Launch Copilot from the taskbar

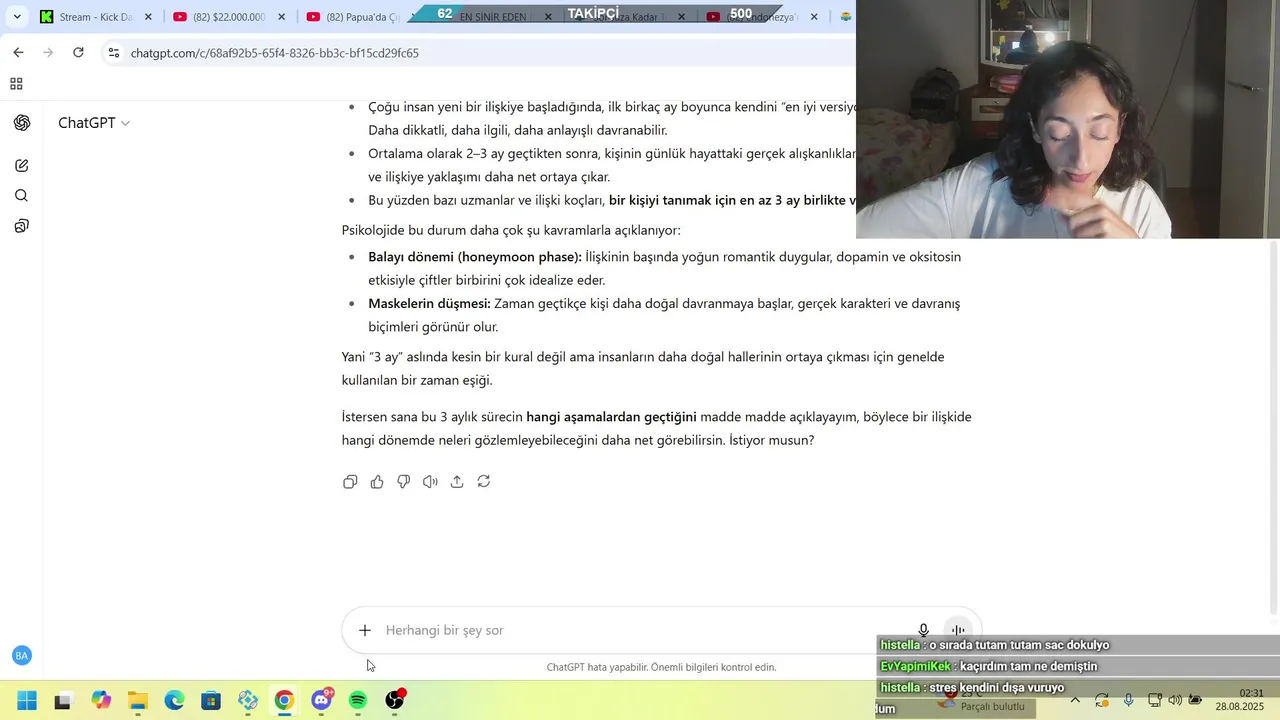pos(101,701)
